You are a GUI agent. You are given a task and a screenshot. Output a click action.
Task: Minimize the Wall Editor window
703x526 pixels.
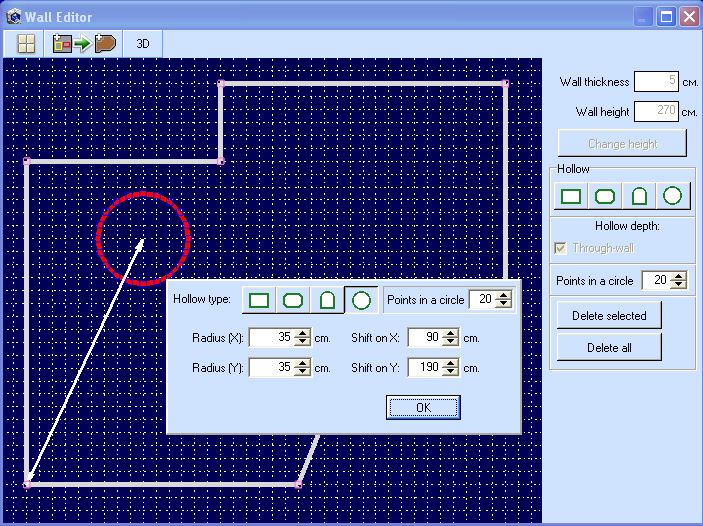click(643, 17)
